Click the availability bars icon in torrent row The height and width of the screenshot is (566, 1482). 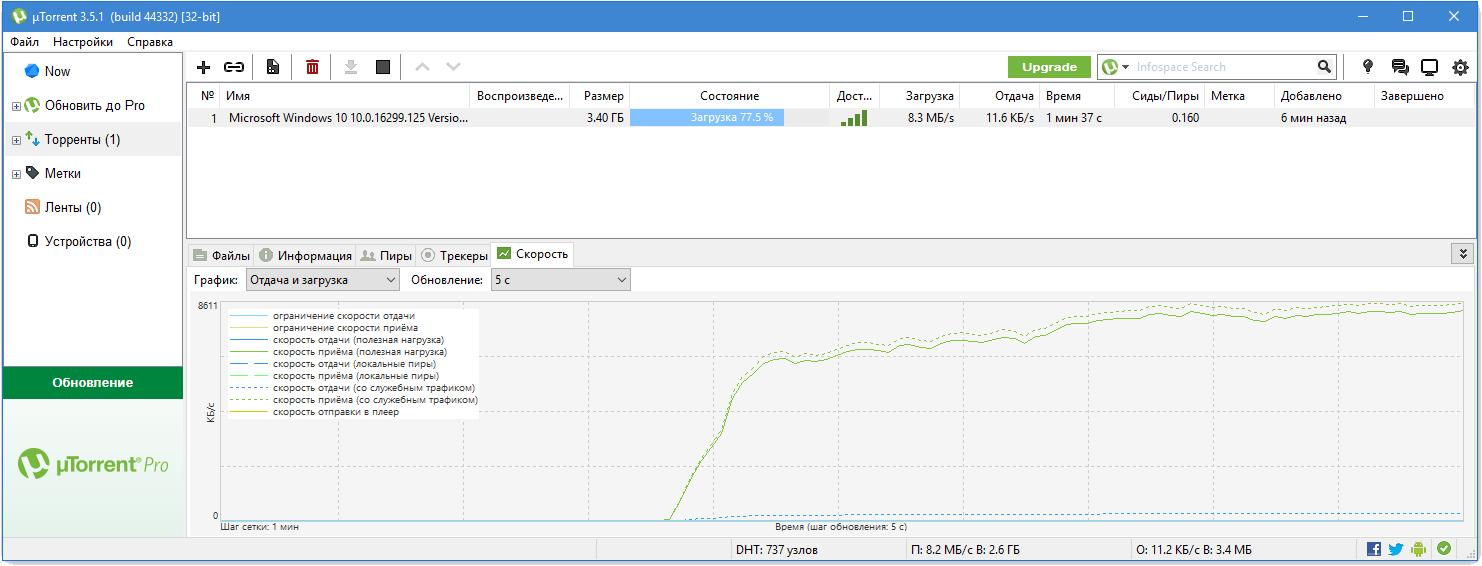tap(854, 118)
